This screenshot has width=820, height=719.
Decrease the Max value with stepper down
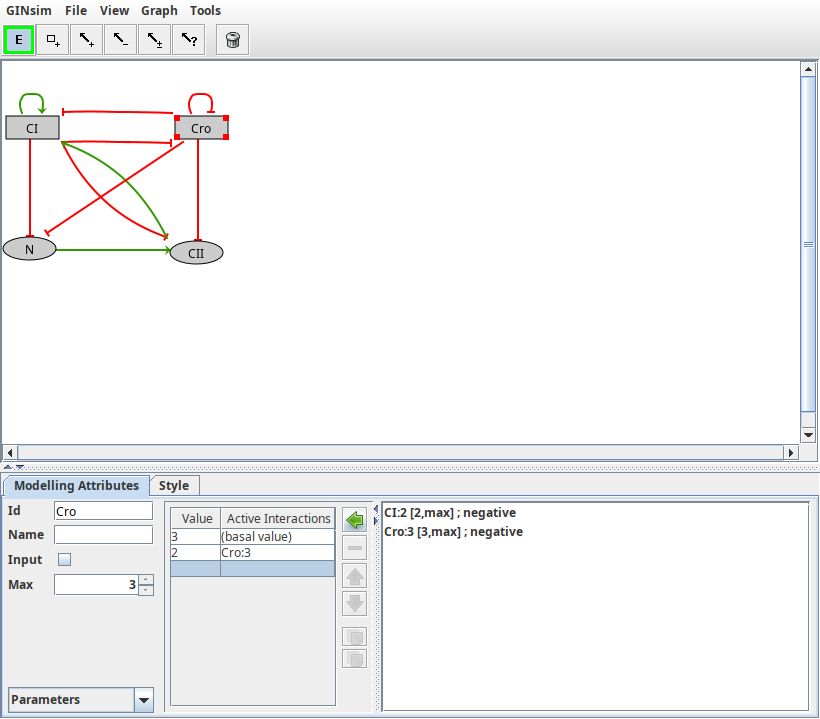click(146, 590)
